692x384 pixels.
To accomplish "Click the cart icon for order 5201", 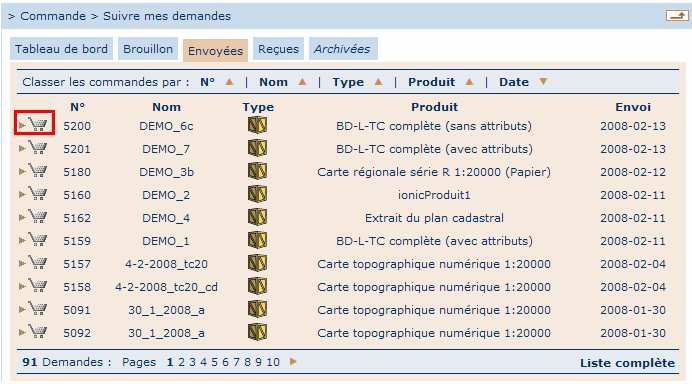I will [x=38, y=147].
